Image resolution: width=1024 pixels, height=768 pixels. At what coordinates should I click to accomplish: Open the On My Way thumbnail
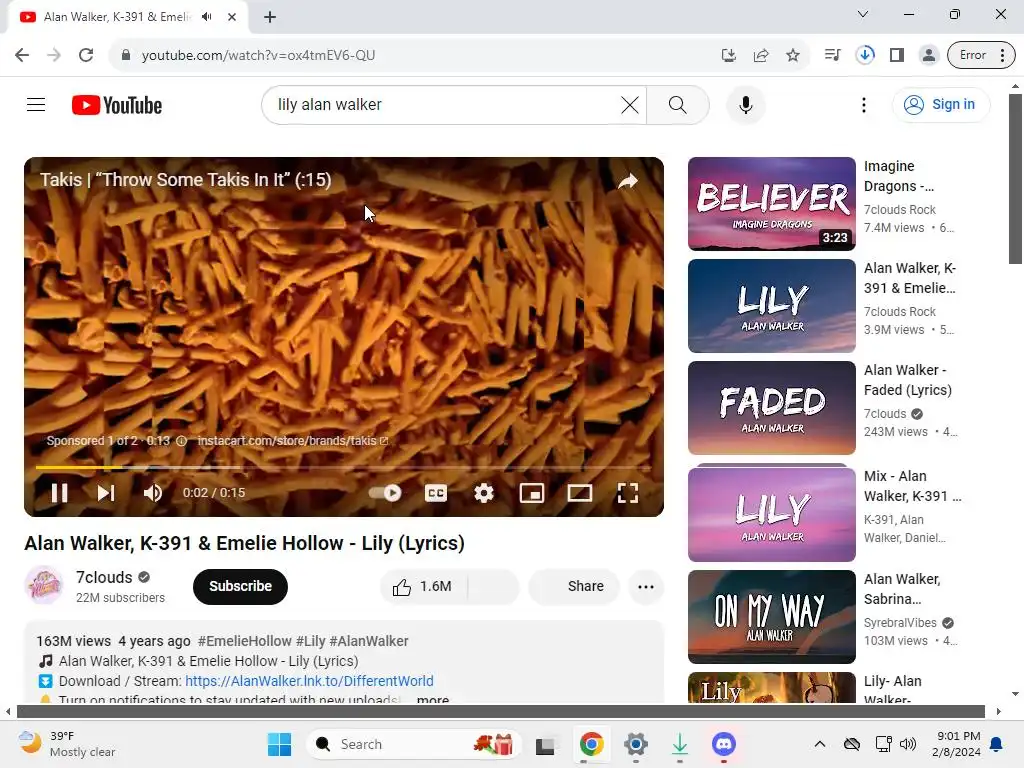pos(772,616)
